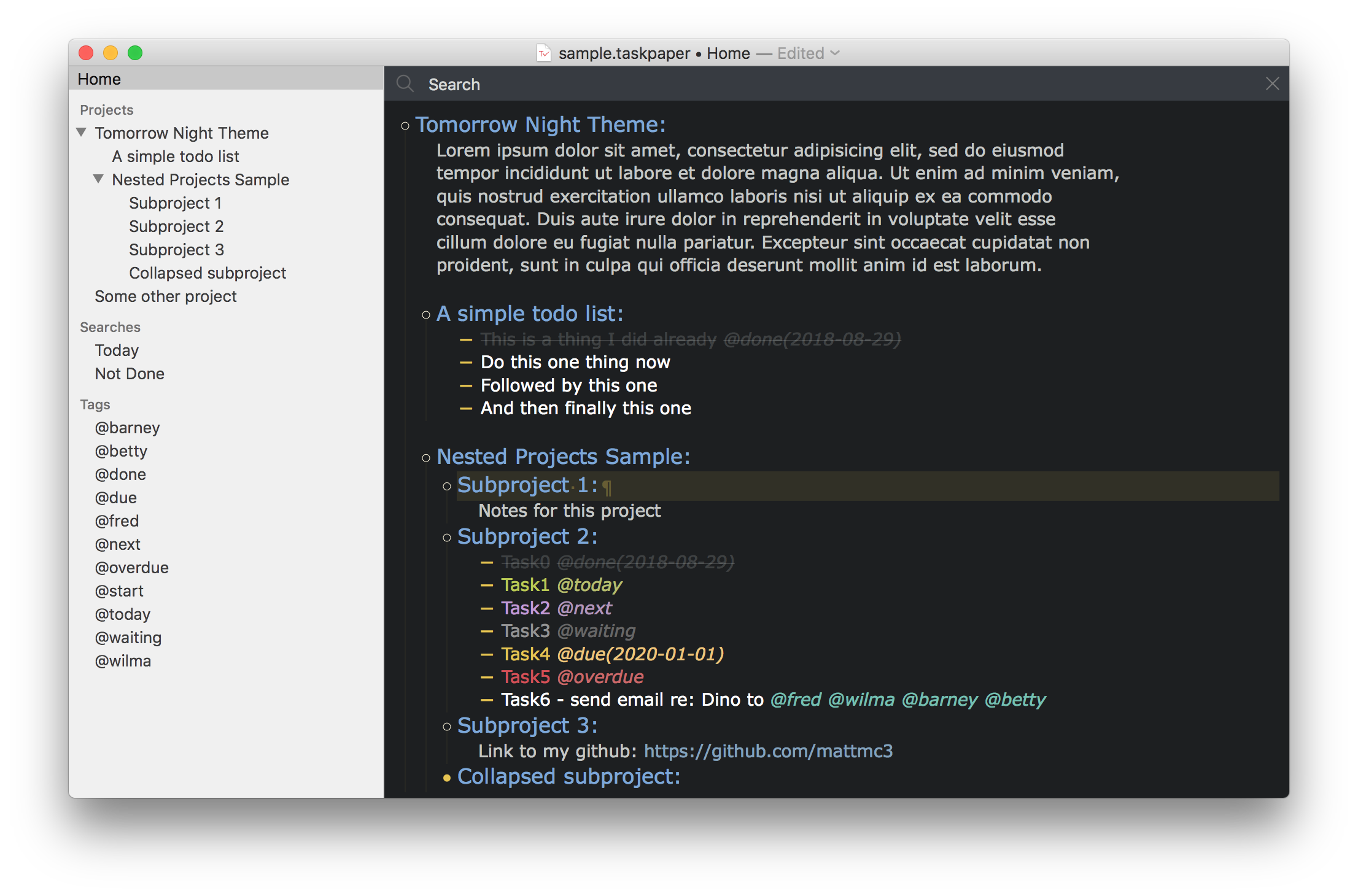Click the dash of Task5 @overdue
This screenshot has width=1358, height=896.
487,677
